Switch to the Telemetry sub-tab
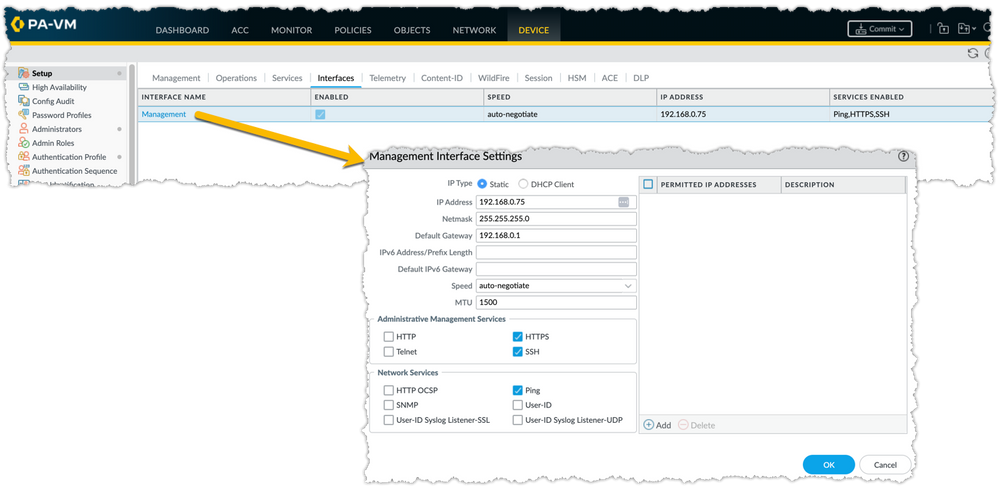The height and width of the screenshot is (492, 999). tap(387, 78)
